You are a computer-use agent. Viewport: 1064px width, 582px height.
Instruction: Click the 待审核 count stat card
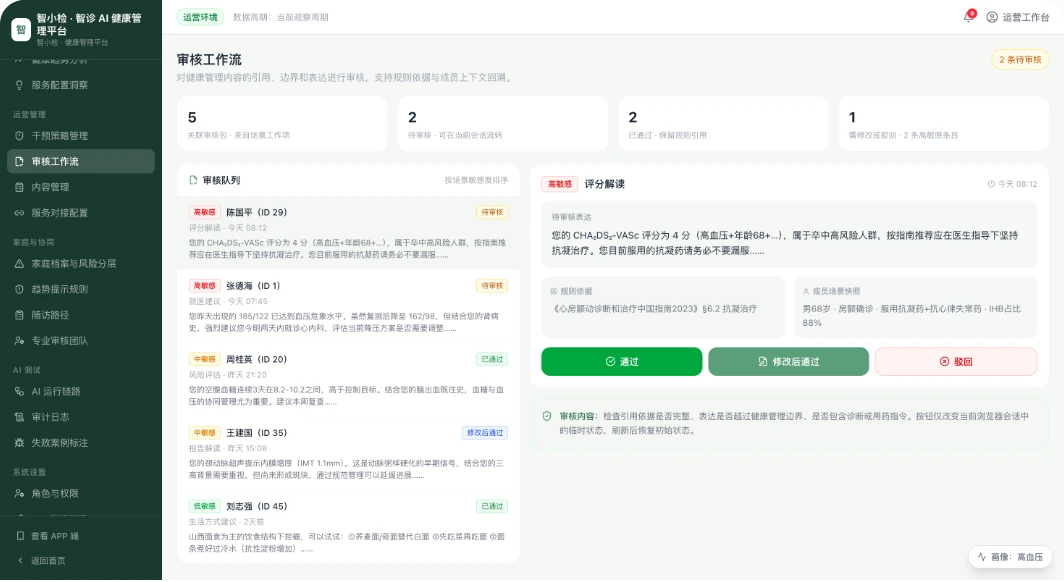(502, 123)
